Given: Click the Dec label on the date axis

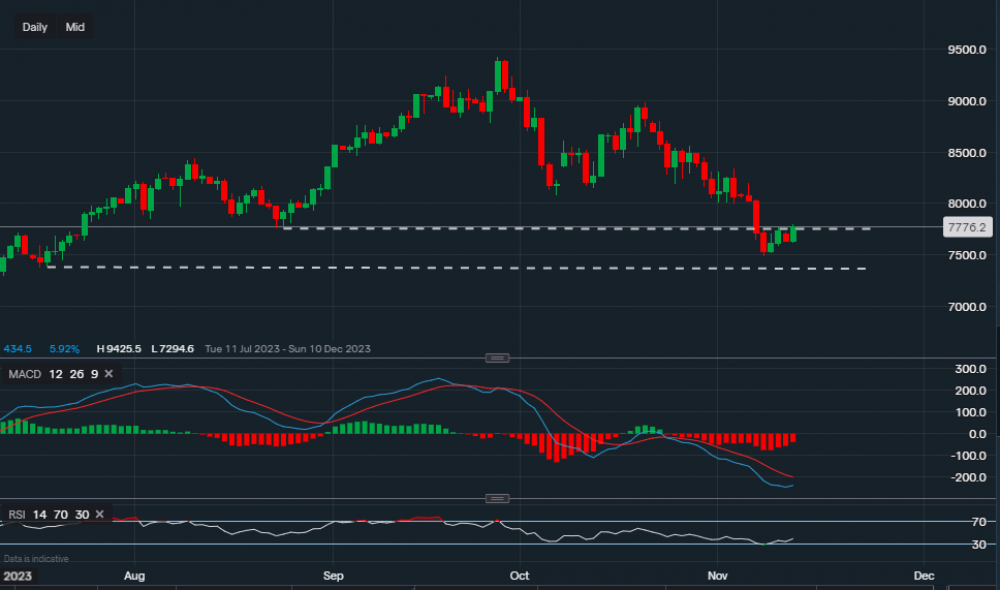Looking at the screenshot, I should pos(923,576).
